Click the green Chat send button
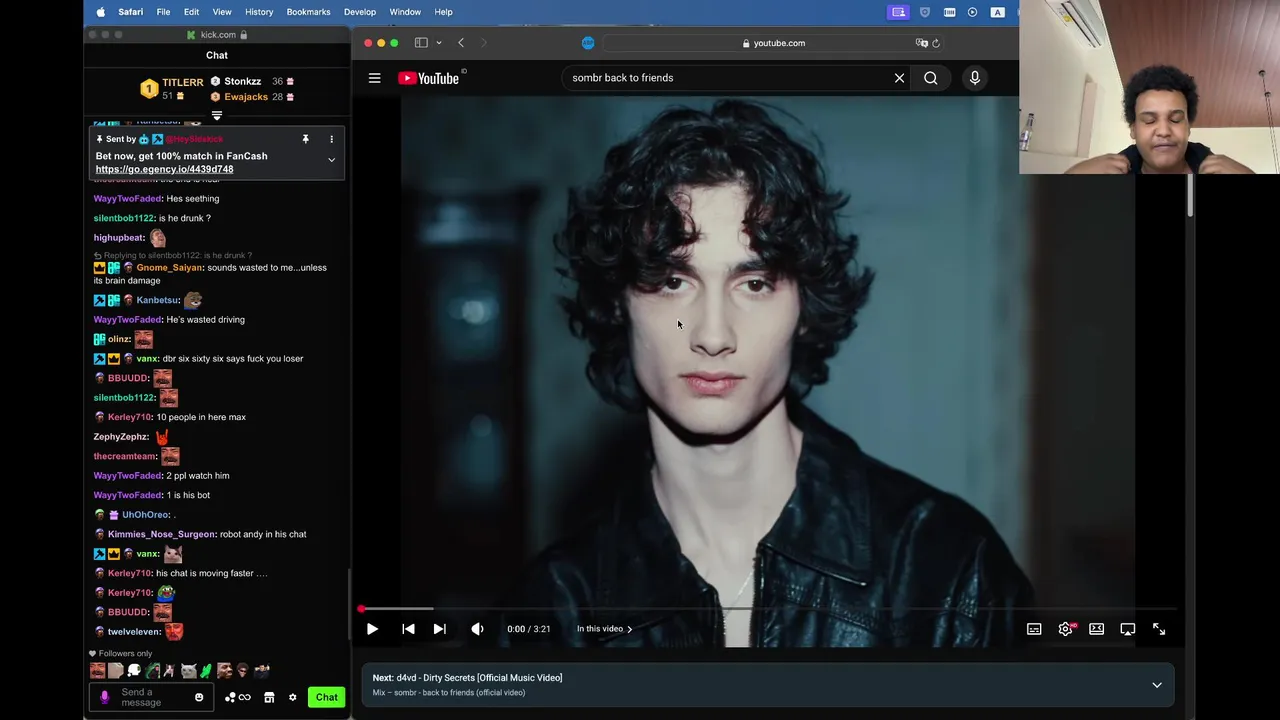The width and height of the screenshot is (1280, 720). (x=327, y=697)
